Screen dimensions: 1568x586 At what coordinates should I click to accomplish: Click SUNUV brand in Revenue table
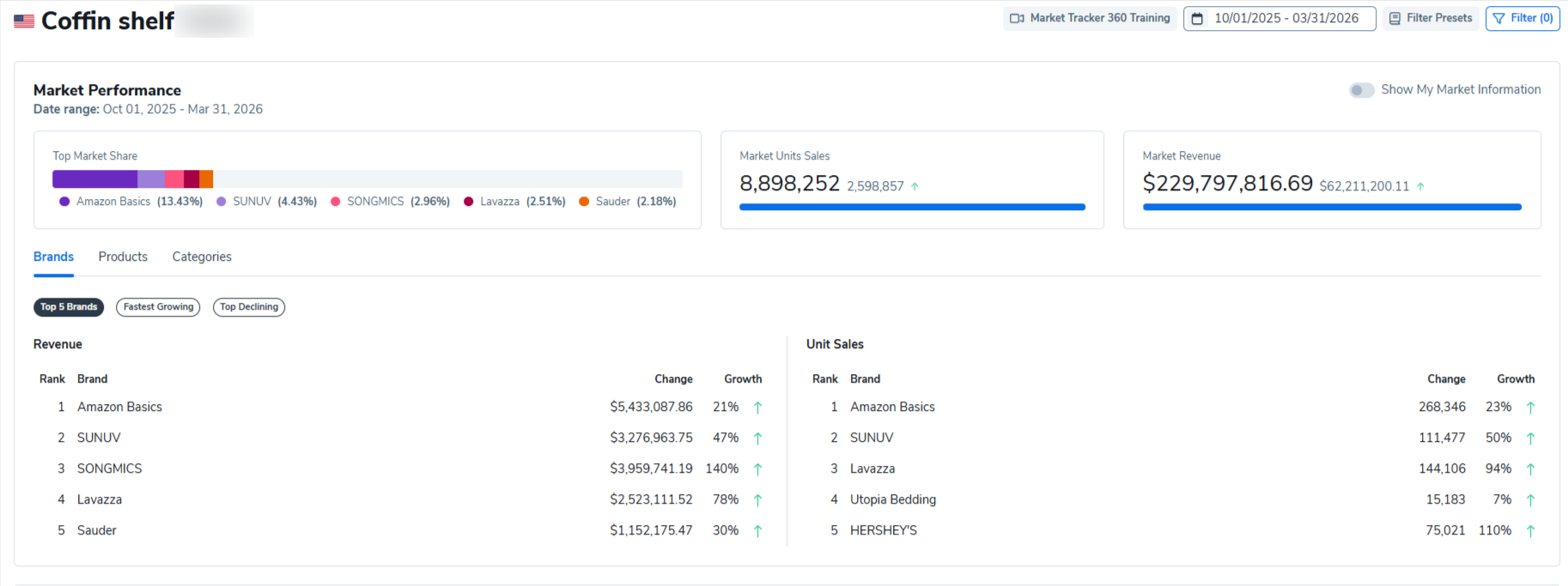99,438
